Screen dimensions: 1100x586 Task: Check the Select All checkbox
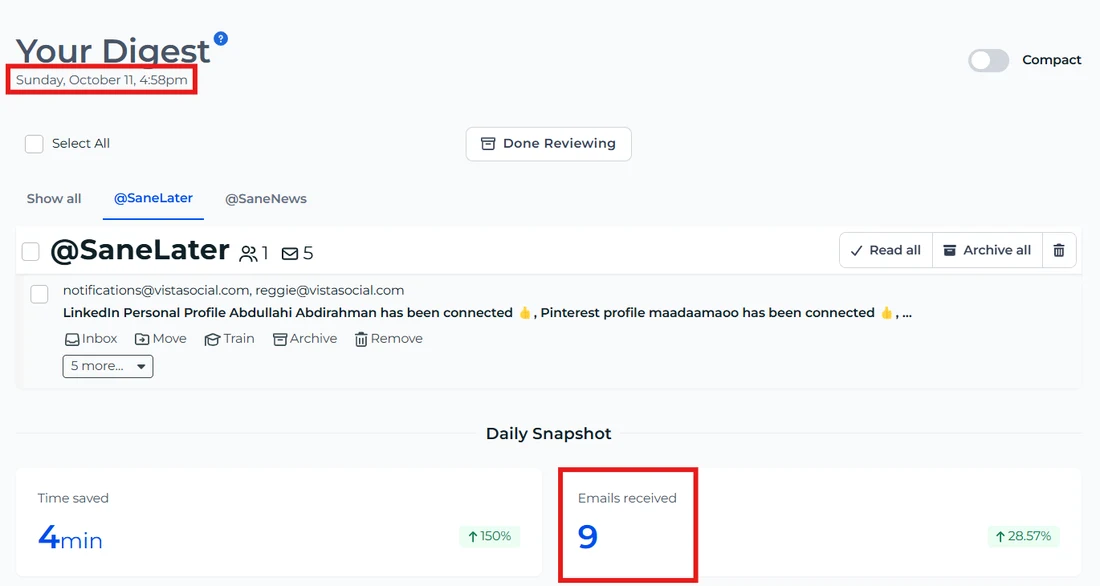[34, 144]
